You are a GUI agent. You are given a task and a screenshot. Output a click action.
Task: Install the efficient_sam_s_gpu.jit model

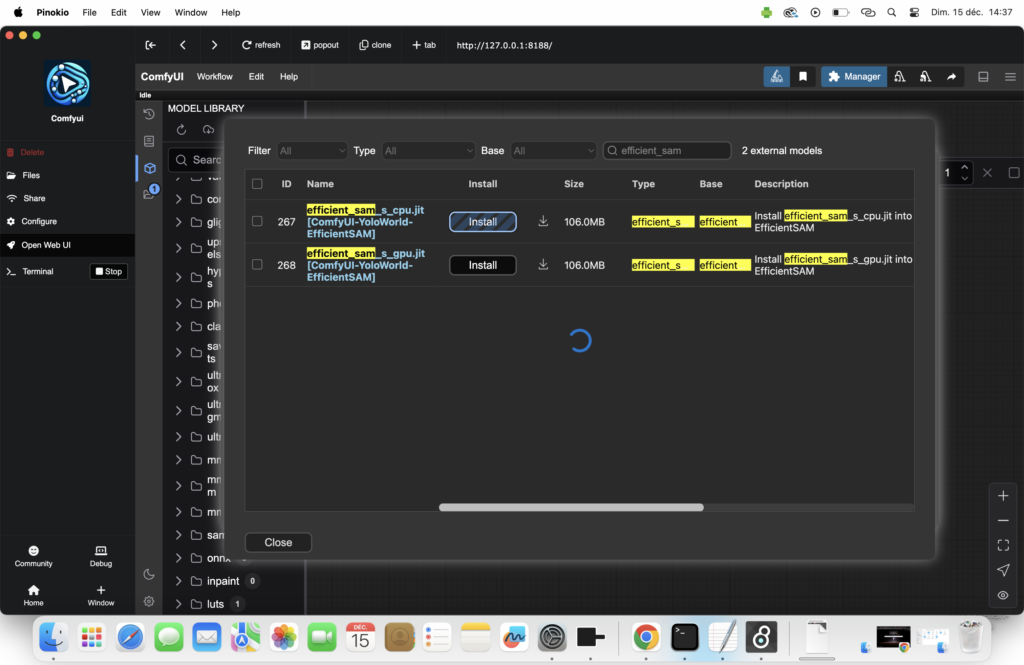click(x=482, y=265)
